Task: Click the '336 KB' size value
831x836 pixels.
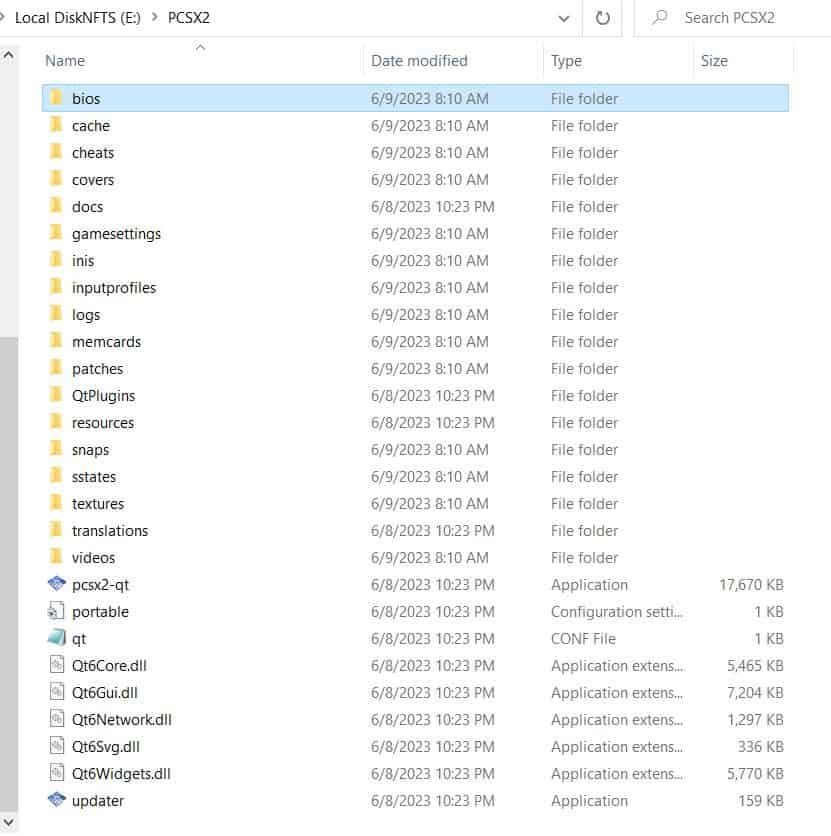Action: click(761, 747)
